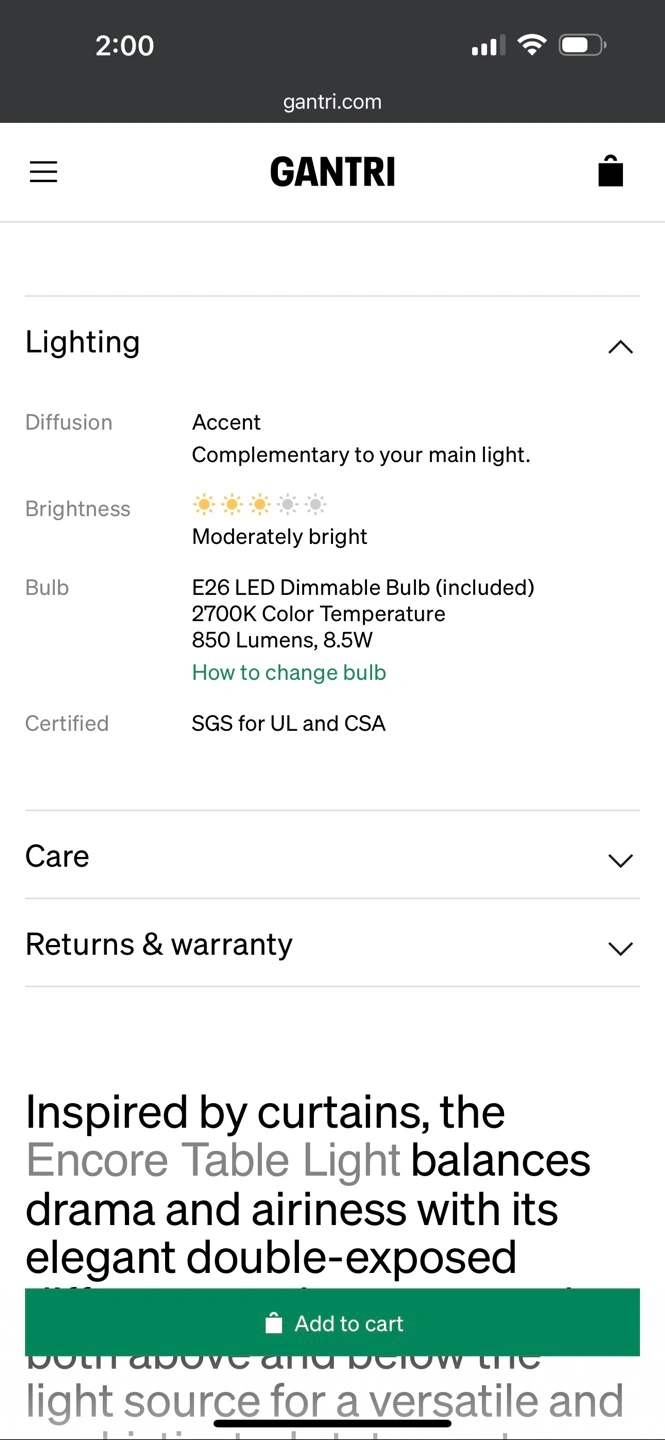Tap the Lighting section heading
The height and width of the screenshot is (1440, 665).
pyautogui.click(x=82, y=343)
